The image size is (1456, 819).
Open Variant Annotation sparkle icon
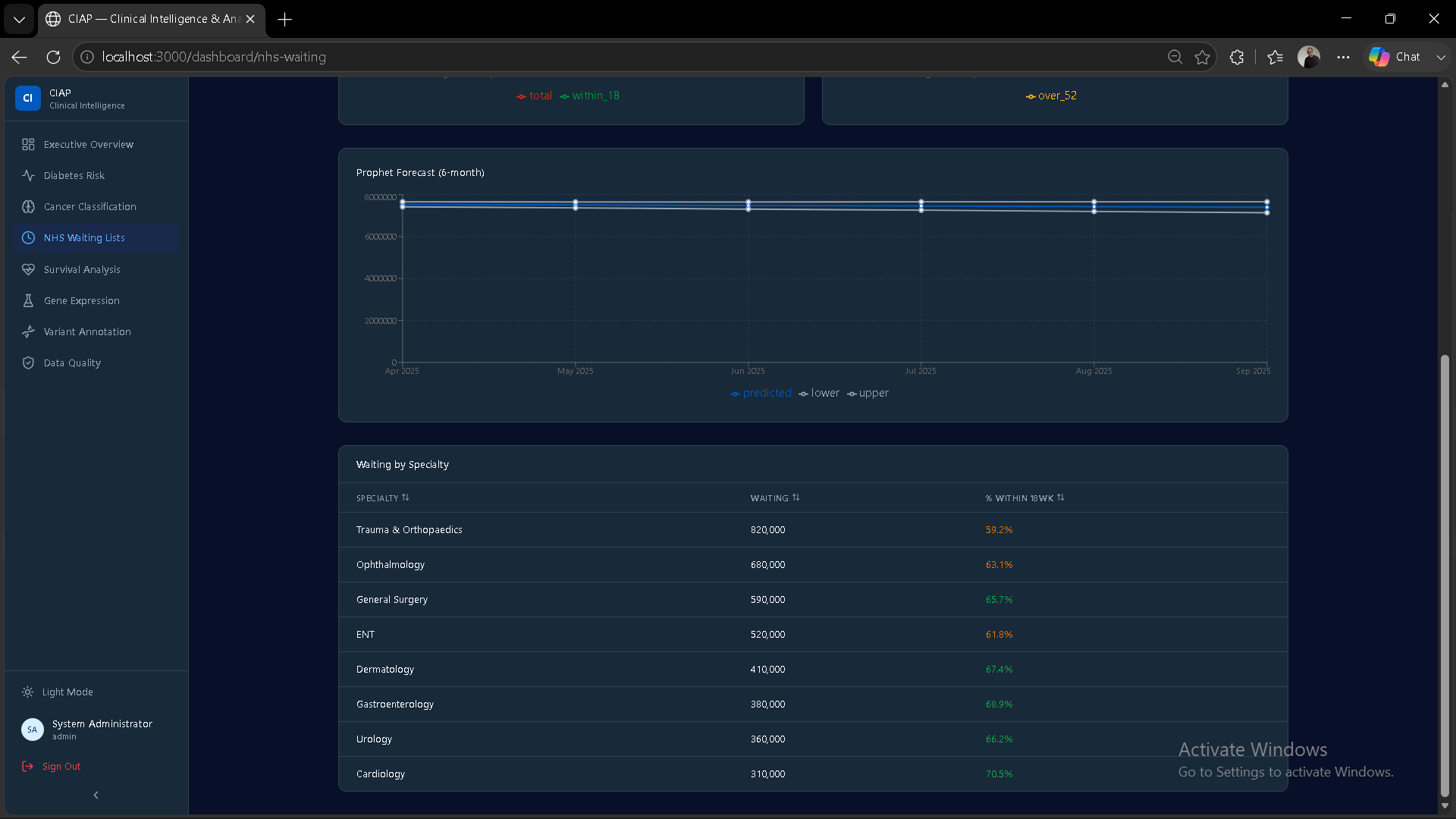tap(28, 331)
